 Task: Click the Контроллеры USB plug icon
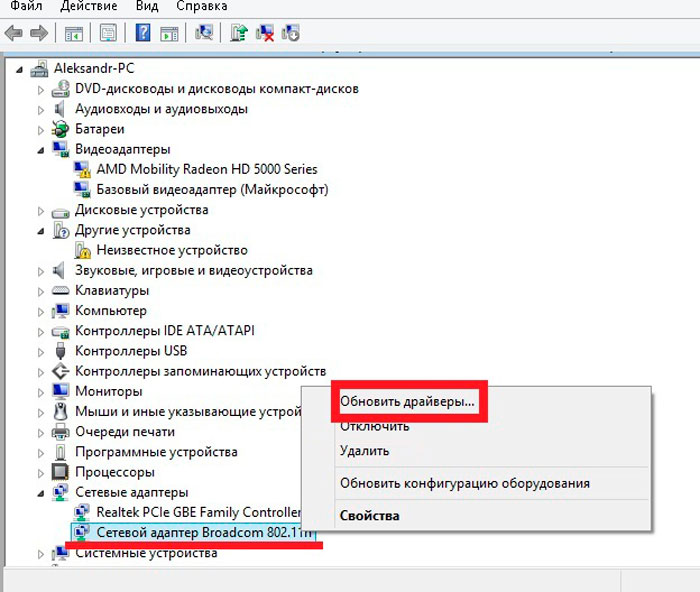(60, 351)
